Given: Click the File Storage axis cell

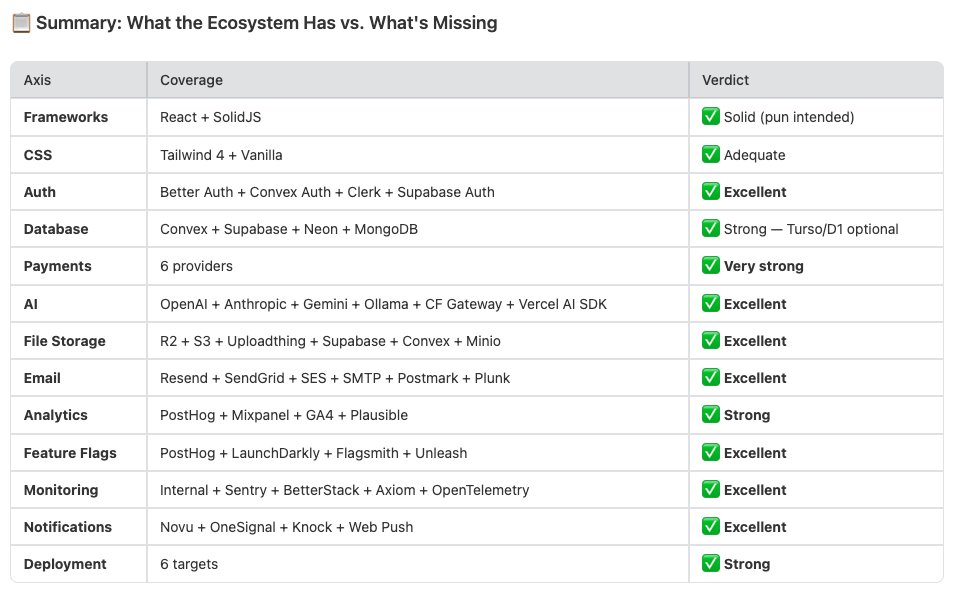Looking at the screenshot, I should (x=79, y=341).
